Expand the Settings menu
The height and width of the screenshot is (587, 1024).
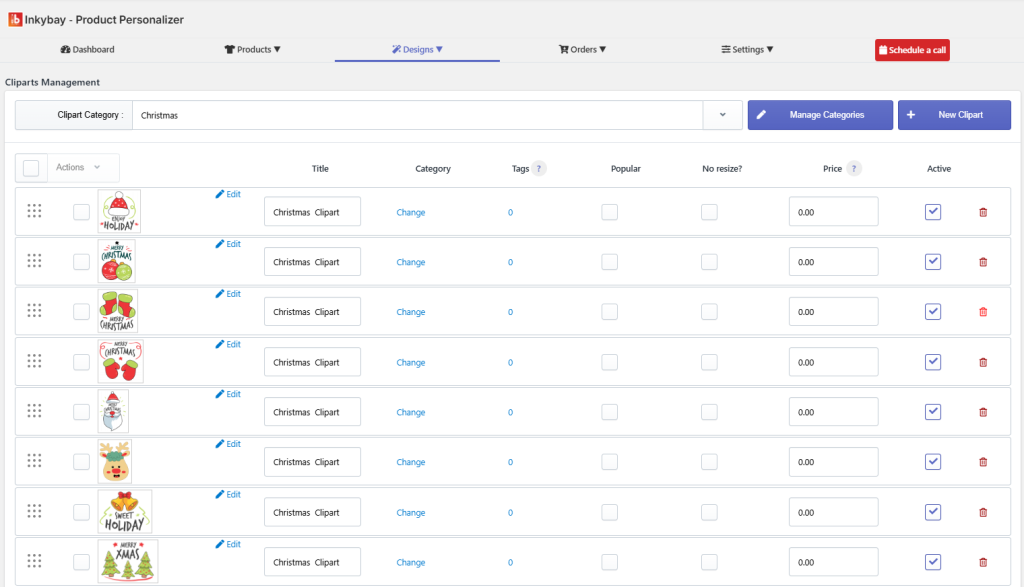point(747,49)
